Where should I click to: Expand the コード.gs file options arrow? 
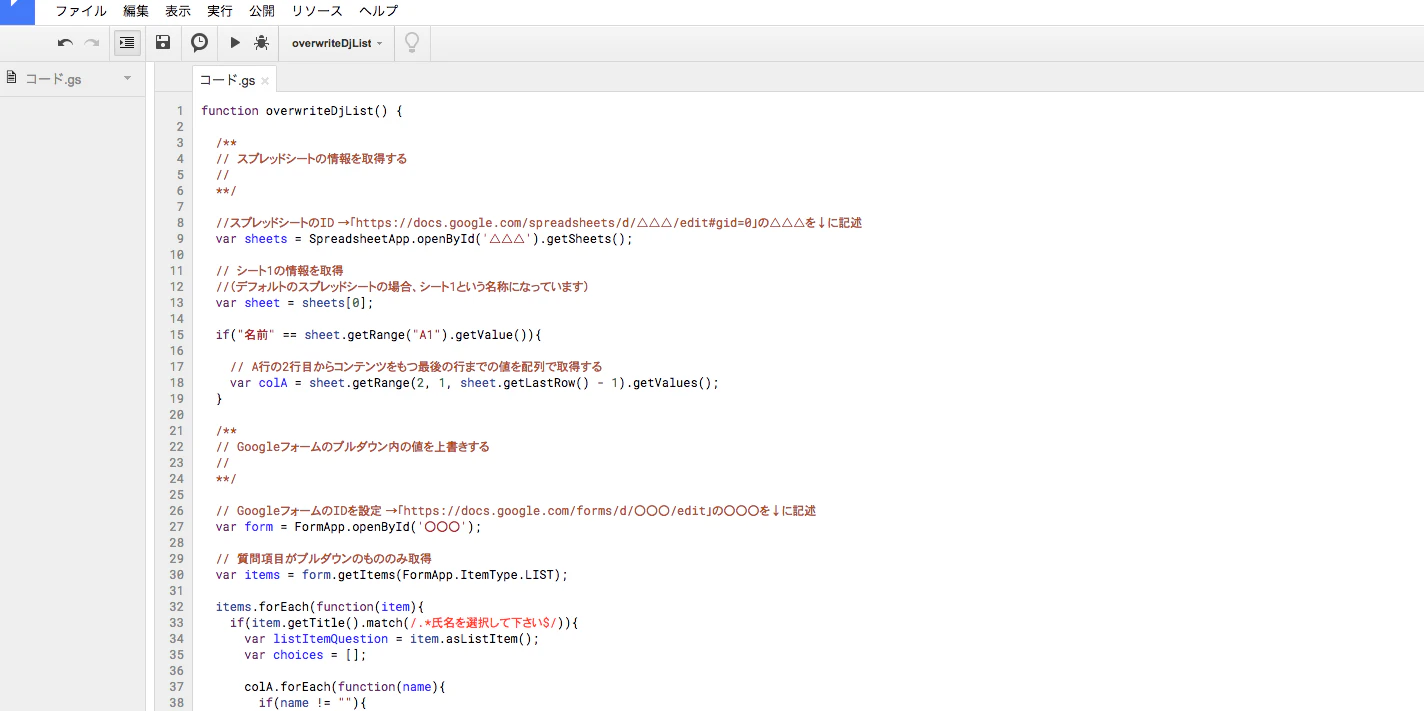coord(127,79)
